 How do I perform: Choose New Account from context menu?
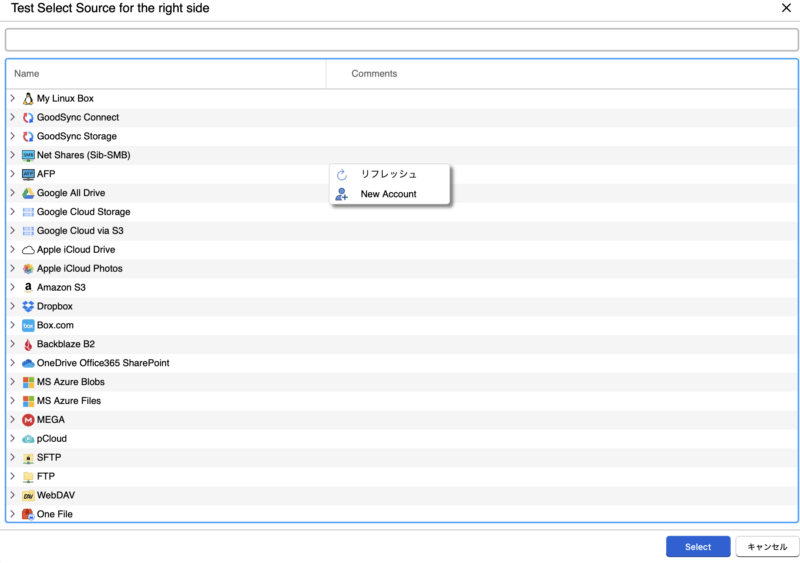[388, 194]
